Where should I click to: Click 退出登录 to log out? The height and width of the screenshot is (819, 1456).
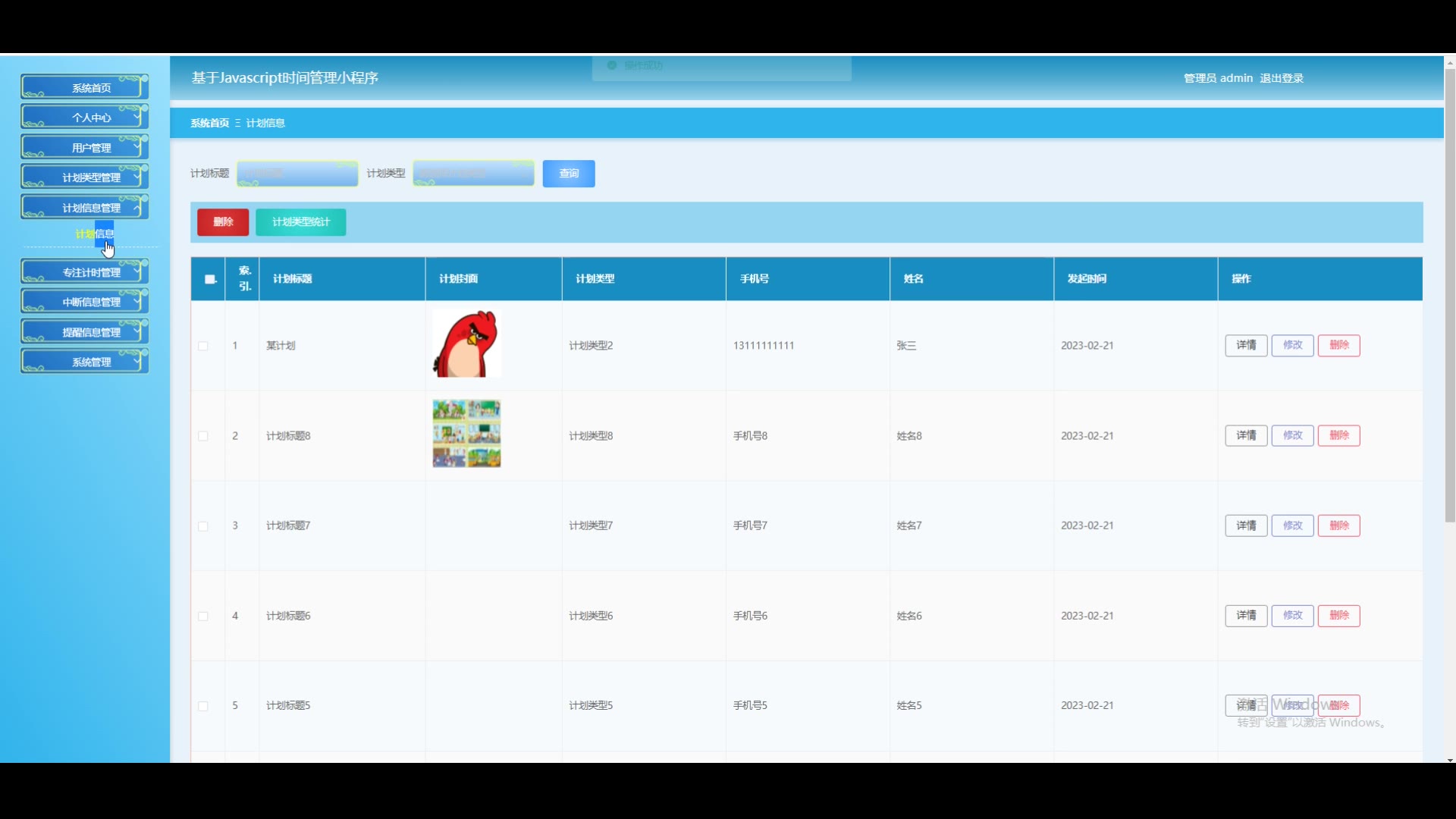pyautogui.click(x=1282, y=78)
